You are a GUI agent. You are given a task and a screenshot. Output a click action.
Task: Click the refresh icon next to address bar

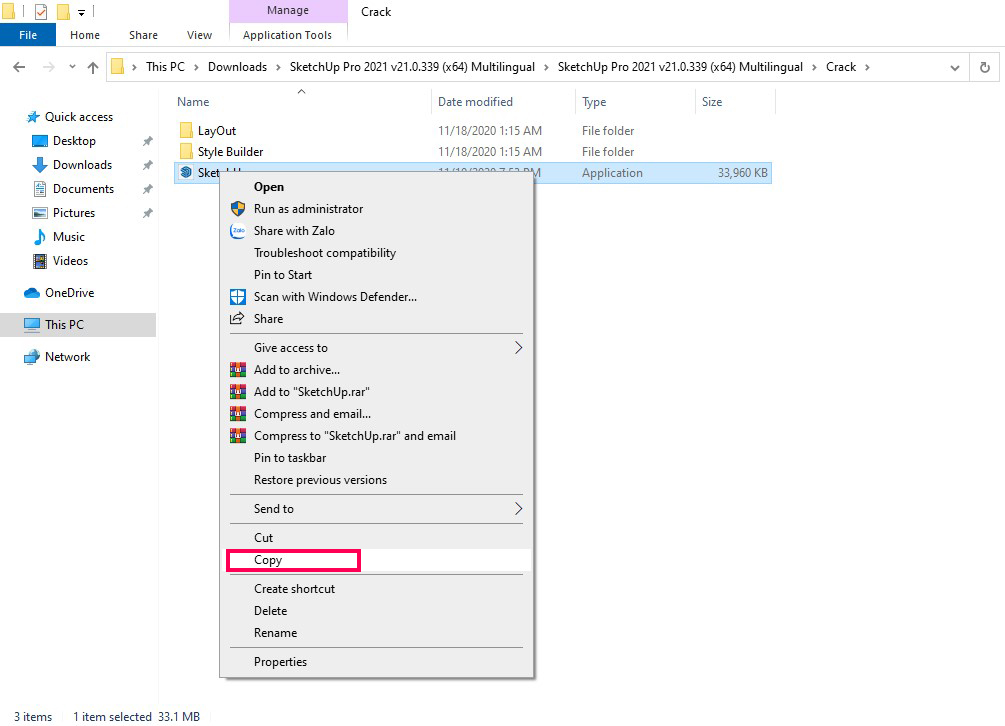[x=985, y=67]
